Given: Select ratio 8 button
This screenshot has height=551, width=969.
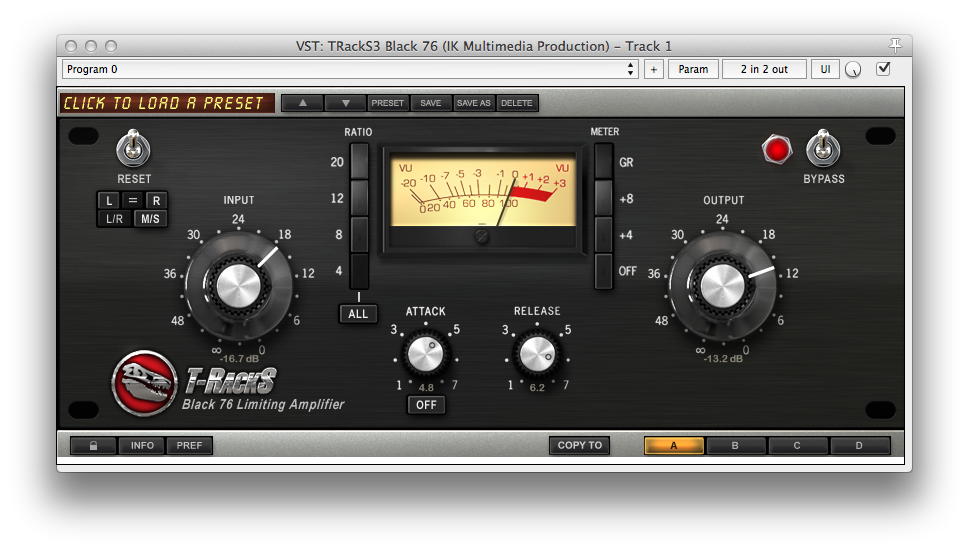Looking at the screenshot, I should (x=359, y=235).
